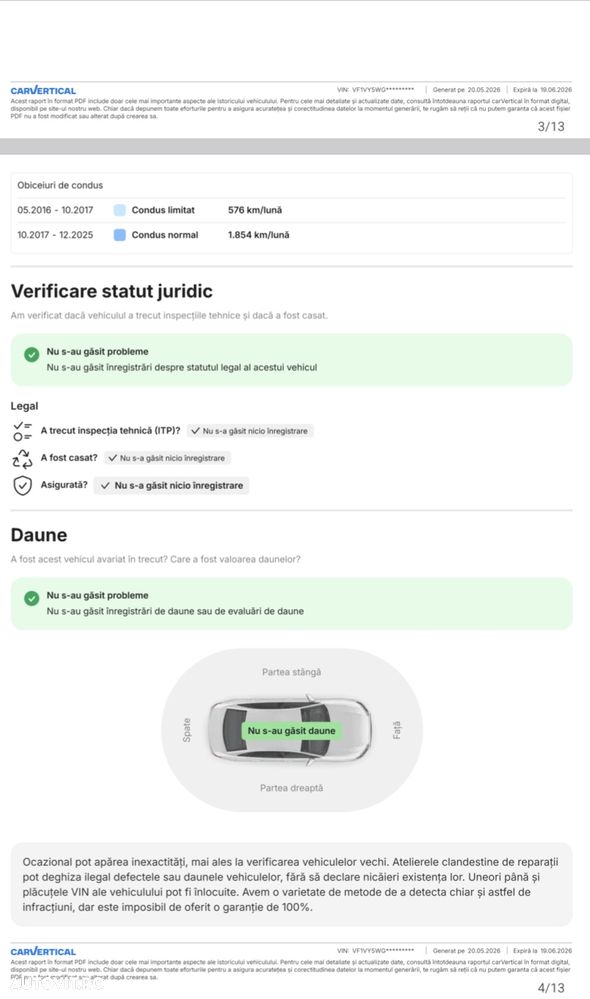Click the recycle icon beside A fost casat
This screenshot has width=590, height=999.
[x=22, y=458]
